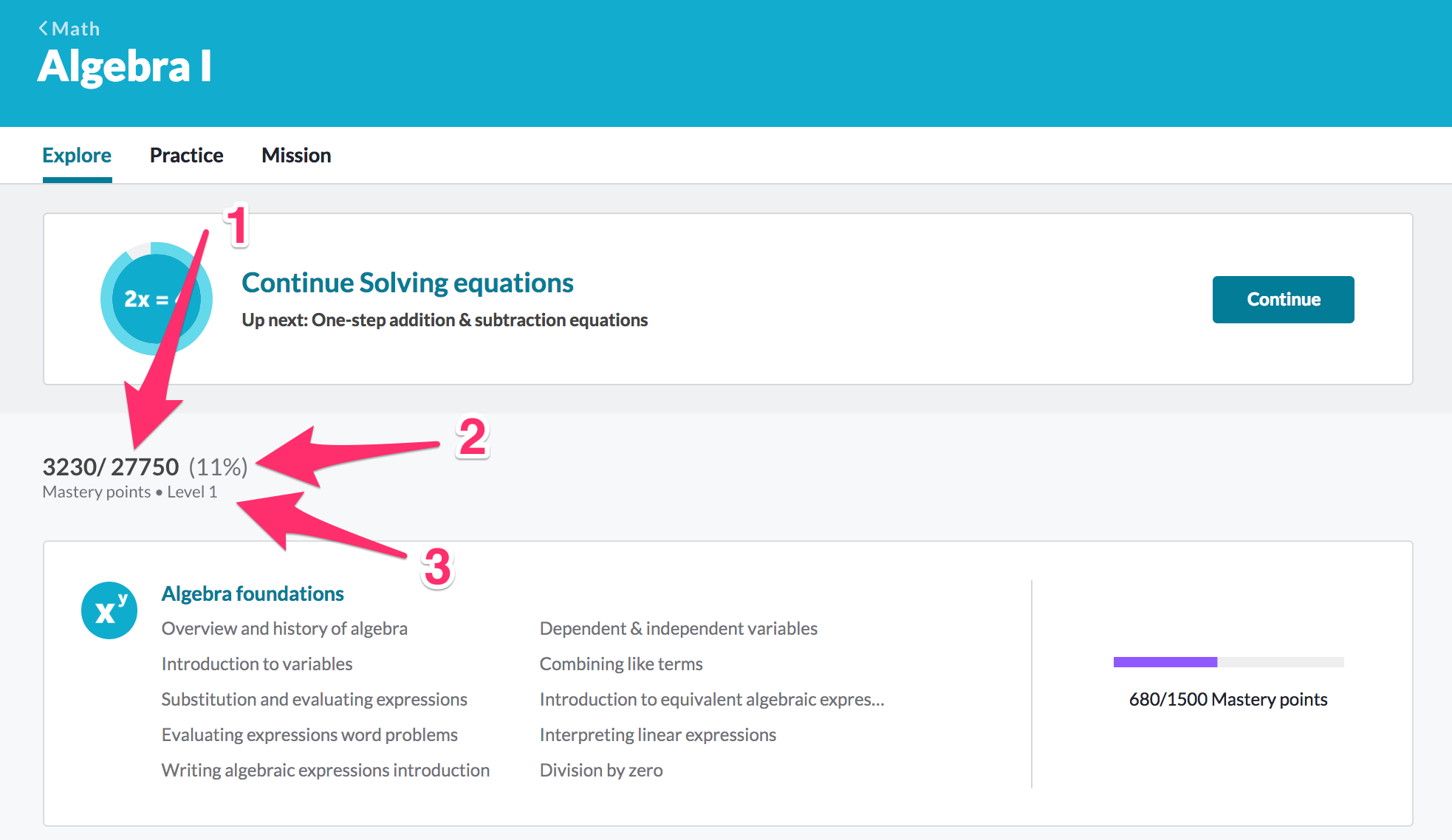The width and height of the screenshot is (1452, 840).
Task: Switch to the Practice tab
Action: click(186, 155)
